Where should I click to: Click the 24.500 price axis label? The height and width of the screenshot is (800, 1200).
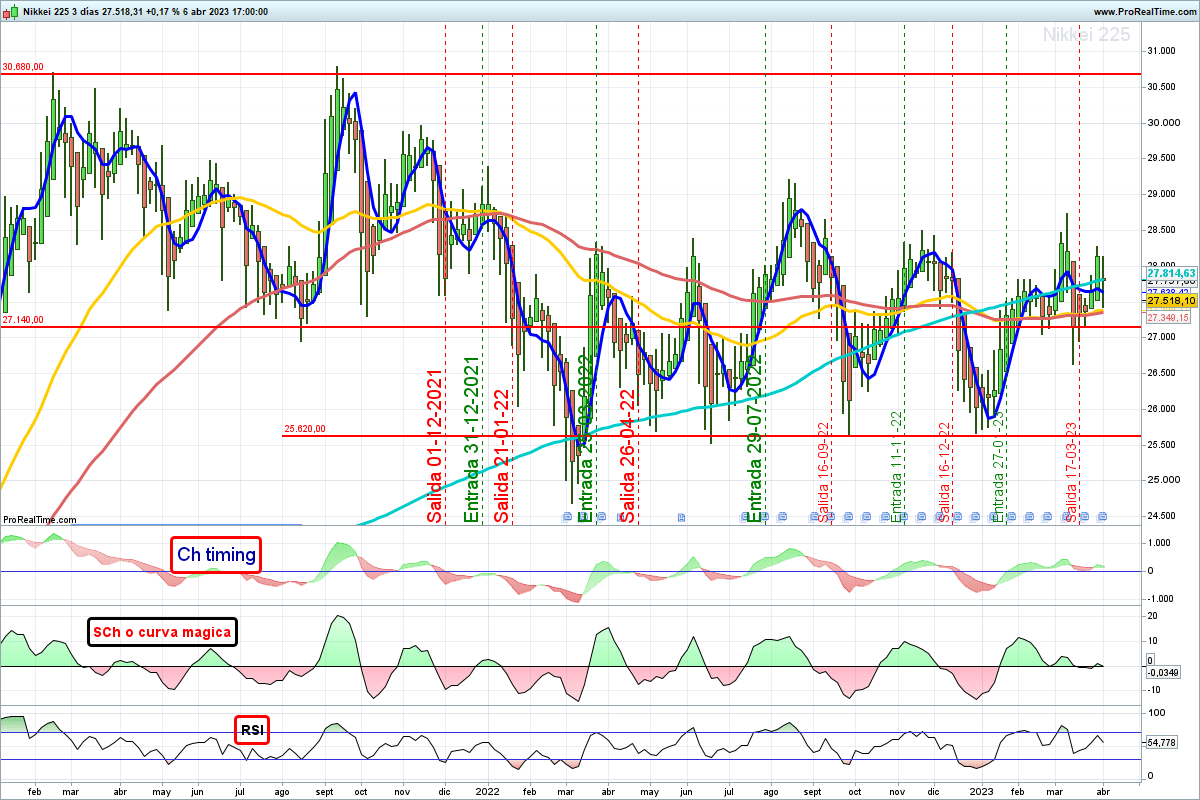click(1160, 516)
